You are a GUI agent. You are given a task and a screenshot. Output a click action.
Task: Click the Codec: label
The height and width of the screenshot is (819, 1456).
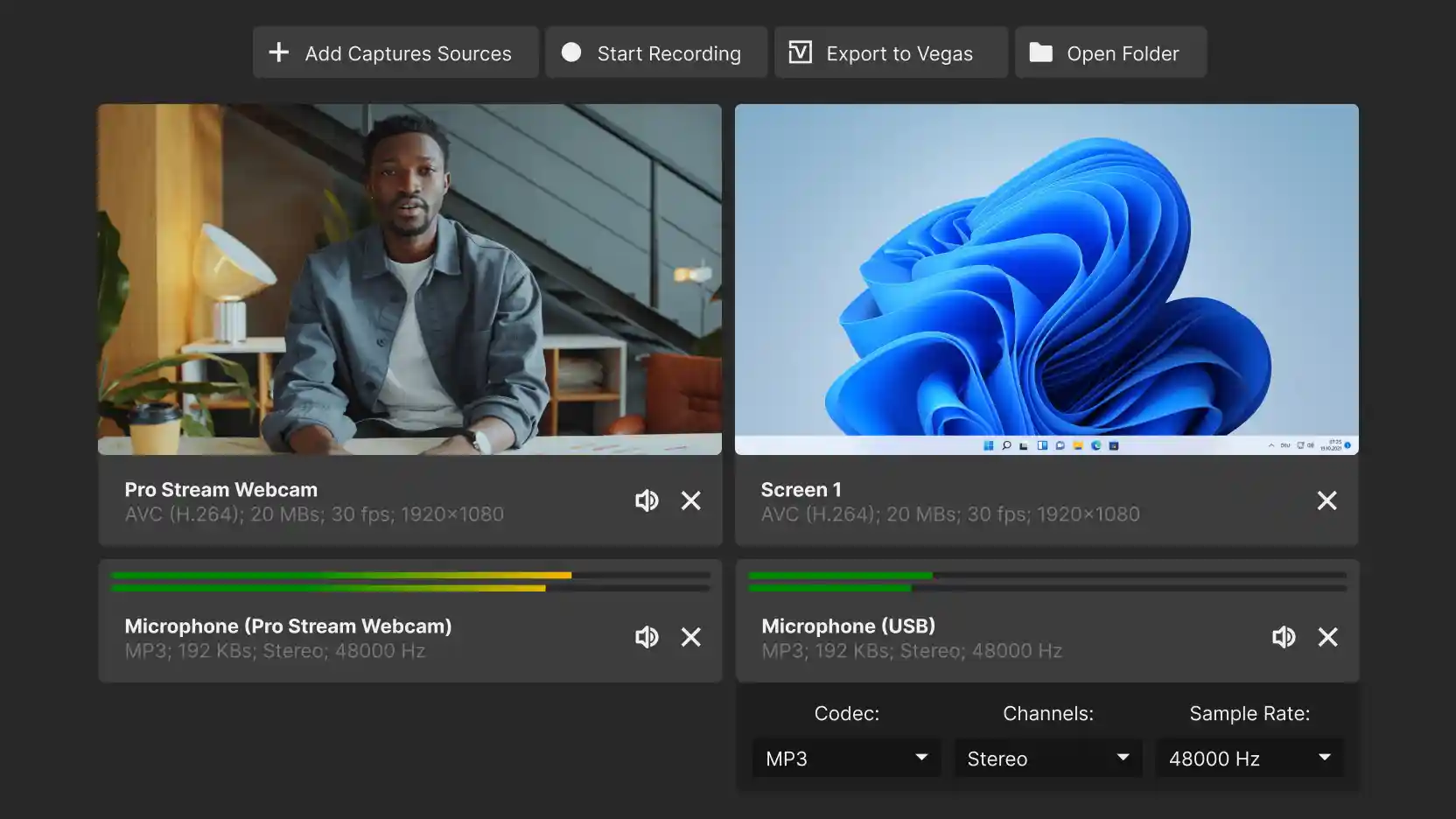pyautogui.click(x=847, y=714)
